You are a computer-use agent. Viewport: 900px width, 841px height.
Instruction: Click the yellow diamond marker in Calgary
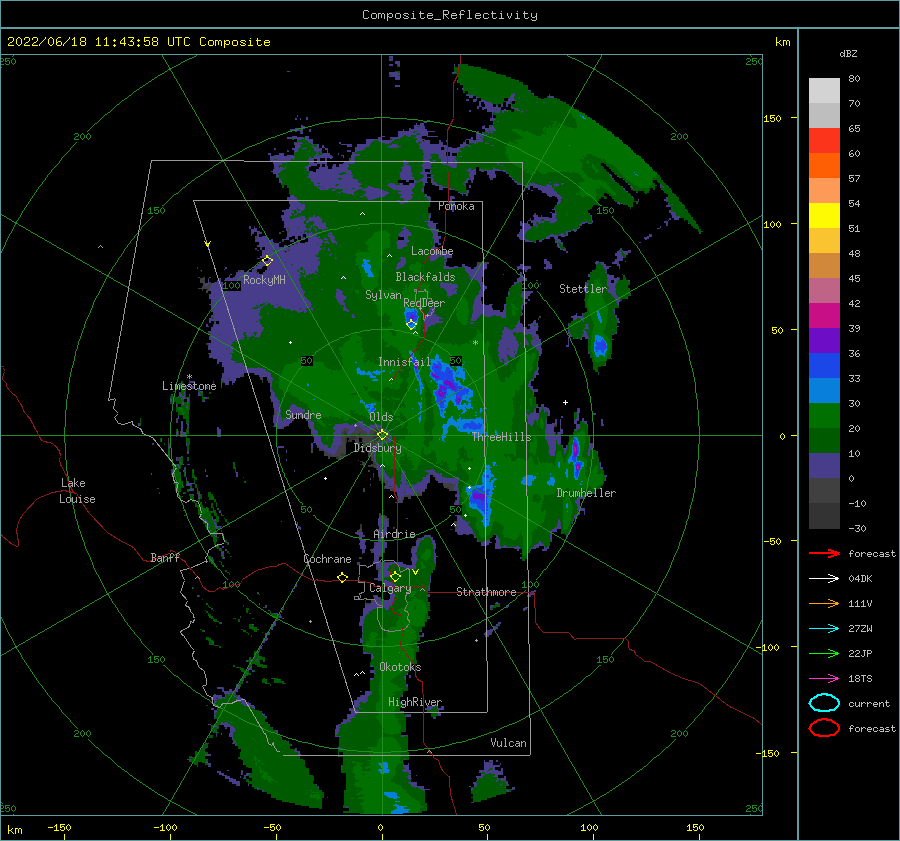click(x=395, y=576)
